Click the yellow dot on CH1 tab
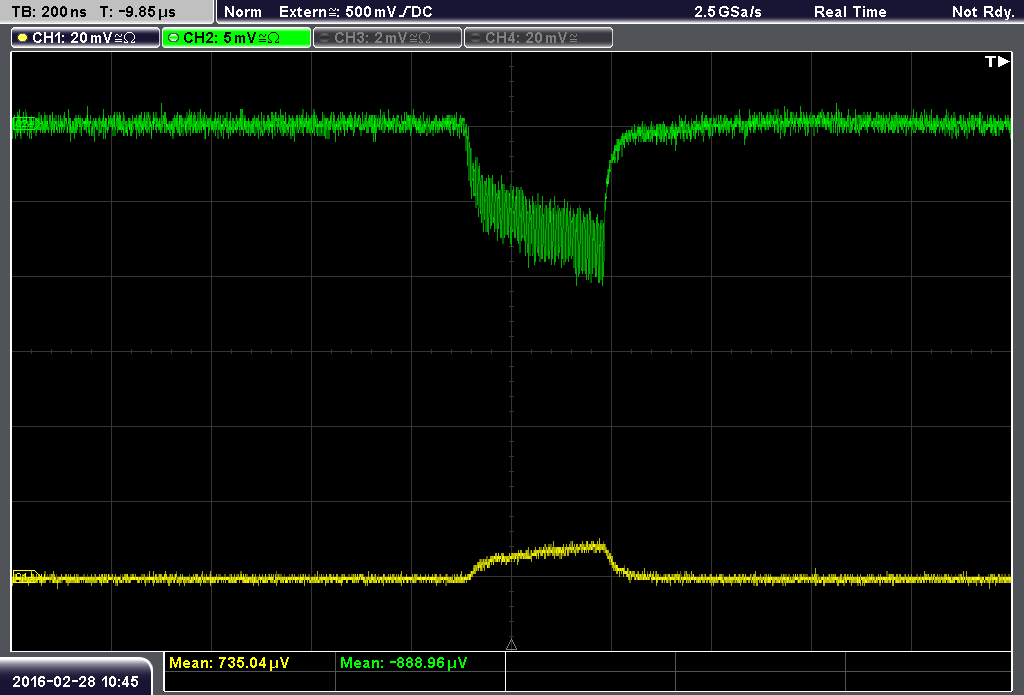The image size is (1024, 695). tap(23, 38)
